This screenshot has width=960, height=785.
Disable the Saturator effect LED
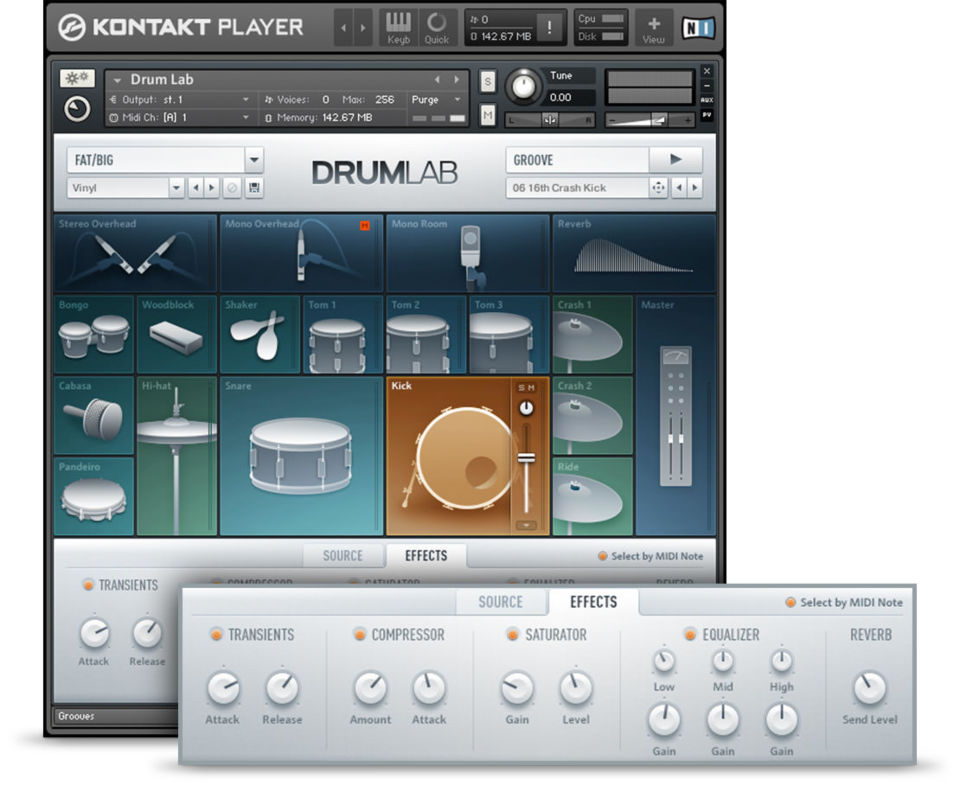[513, 635]
